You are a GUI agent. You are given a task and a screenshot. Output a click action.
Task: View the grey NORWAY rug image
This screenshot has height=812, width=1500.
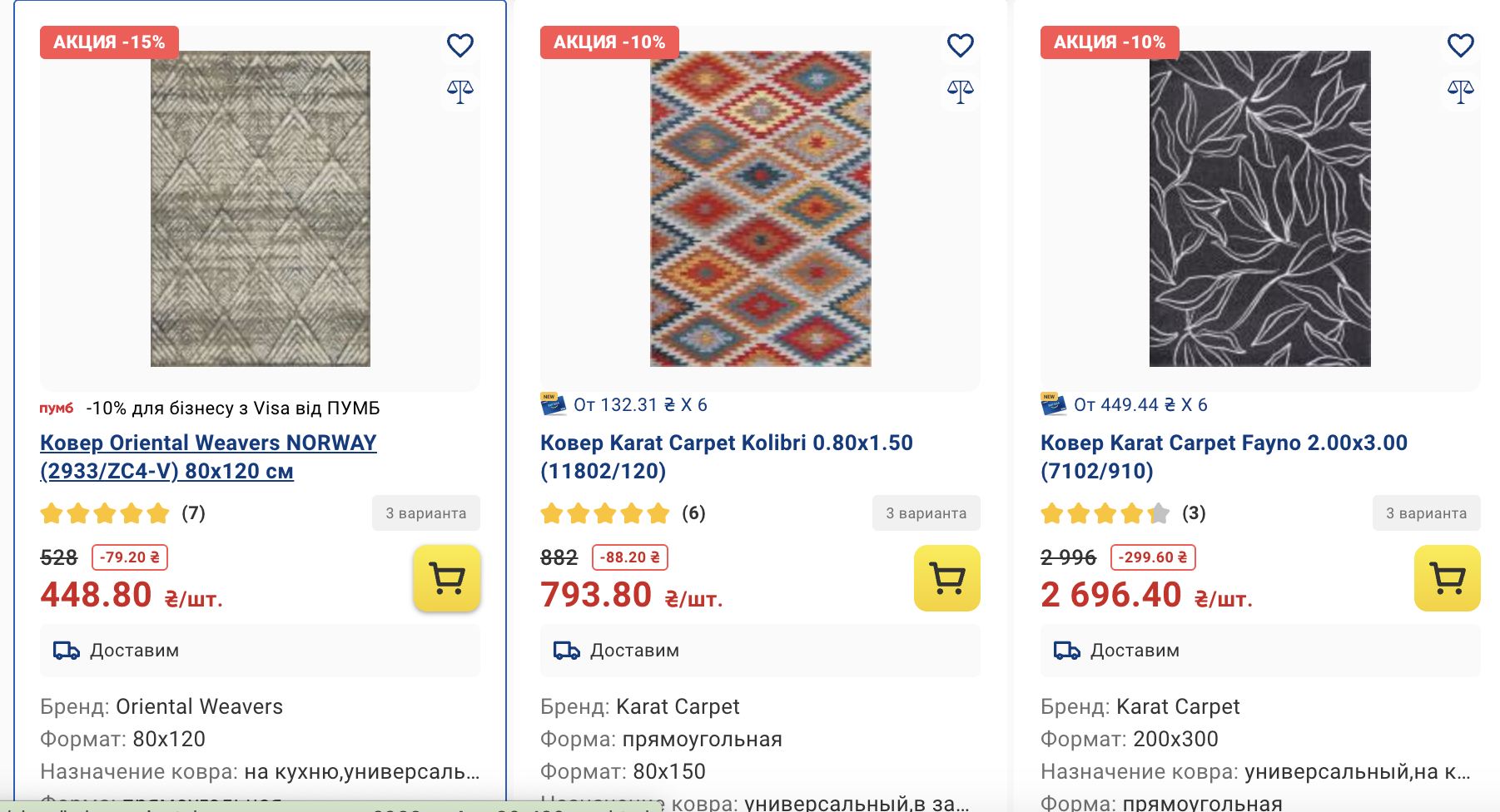(x=261, y=209)
